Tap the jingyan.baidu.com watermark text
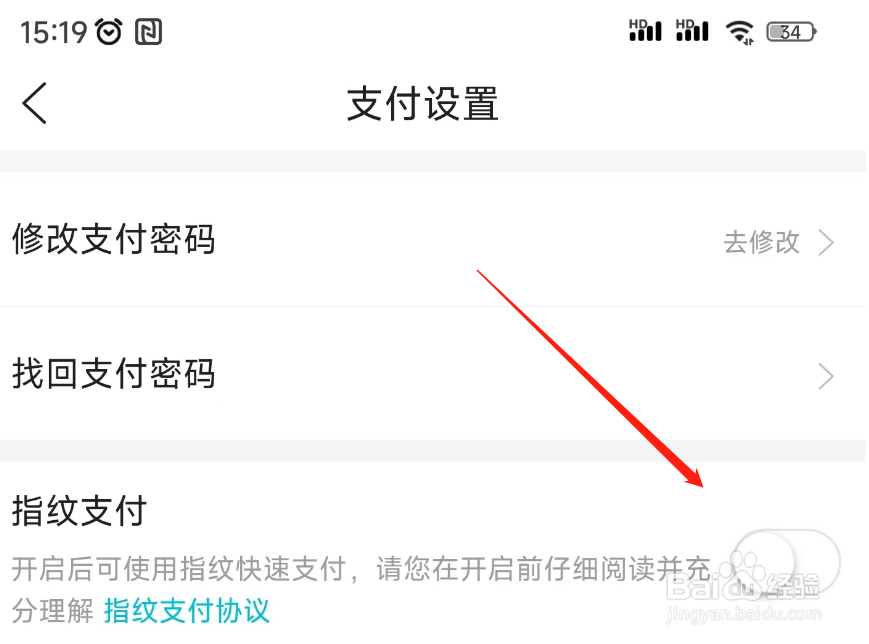The image size is (869, 644). 744,614
